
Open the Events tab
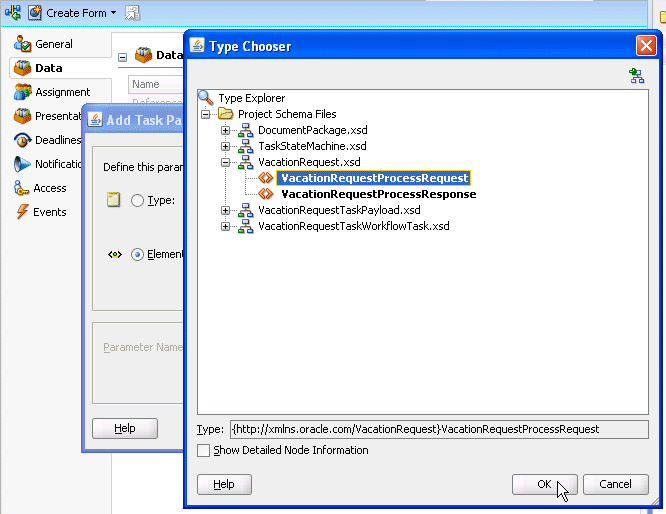(x=41, y=212)
